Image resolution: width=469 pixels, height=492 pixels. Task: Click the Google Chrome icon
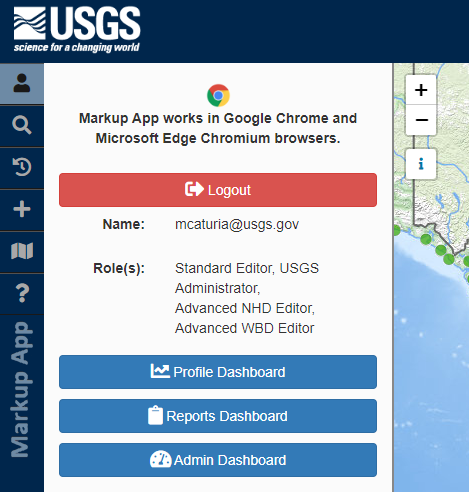218,95
